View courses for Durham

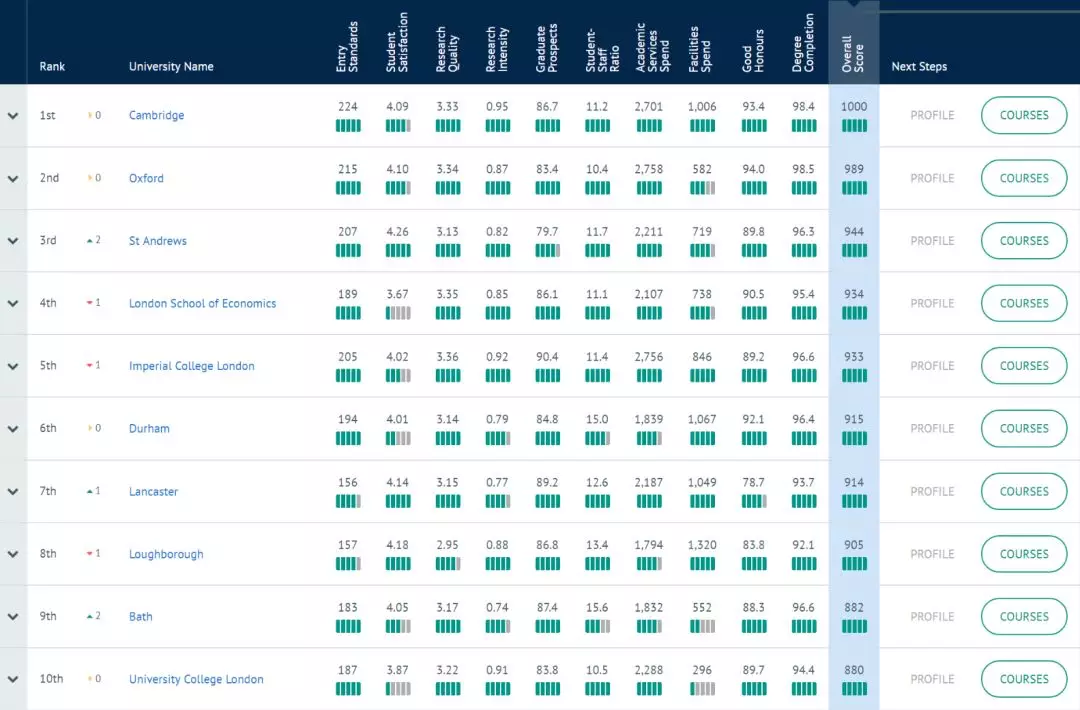point(1024,428)
